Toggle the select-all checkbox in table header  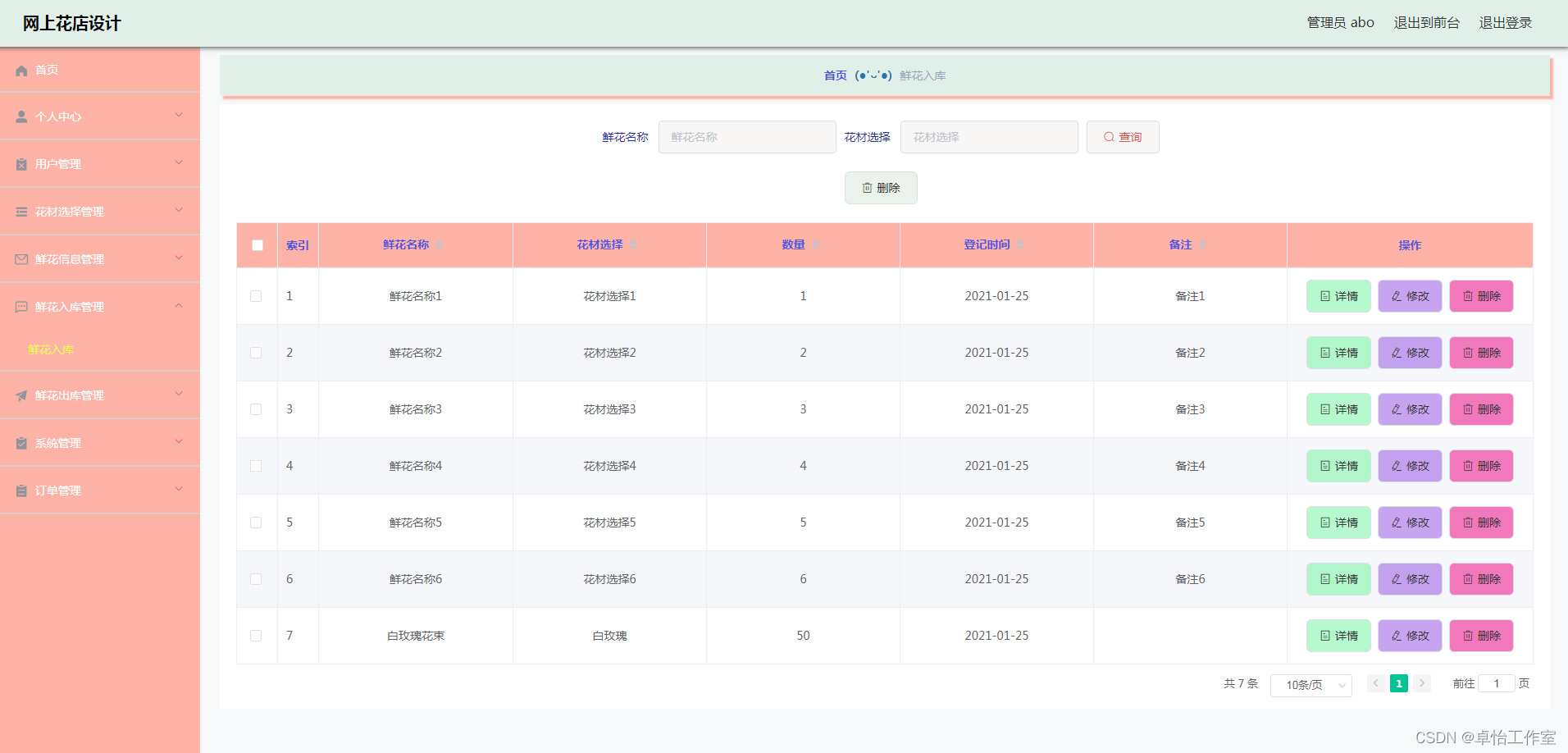[257, 244]
